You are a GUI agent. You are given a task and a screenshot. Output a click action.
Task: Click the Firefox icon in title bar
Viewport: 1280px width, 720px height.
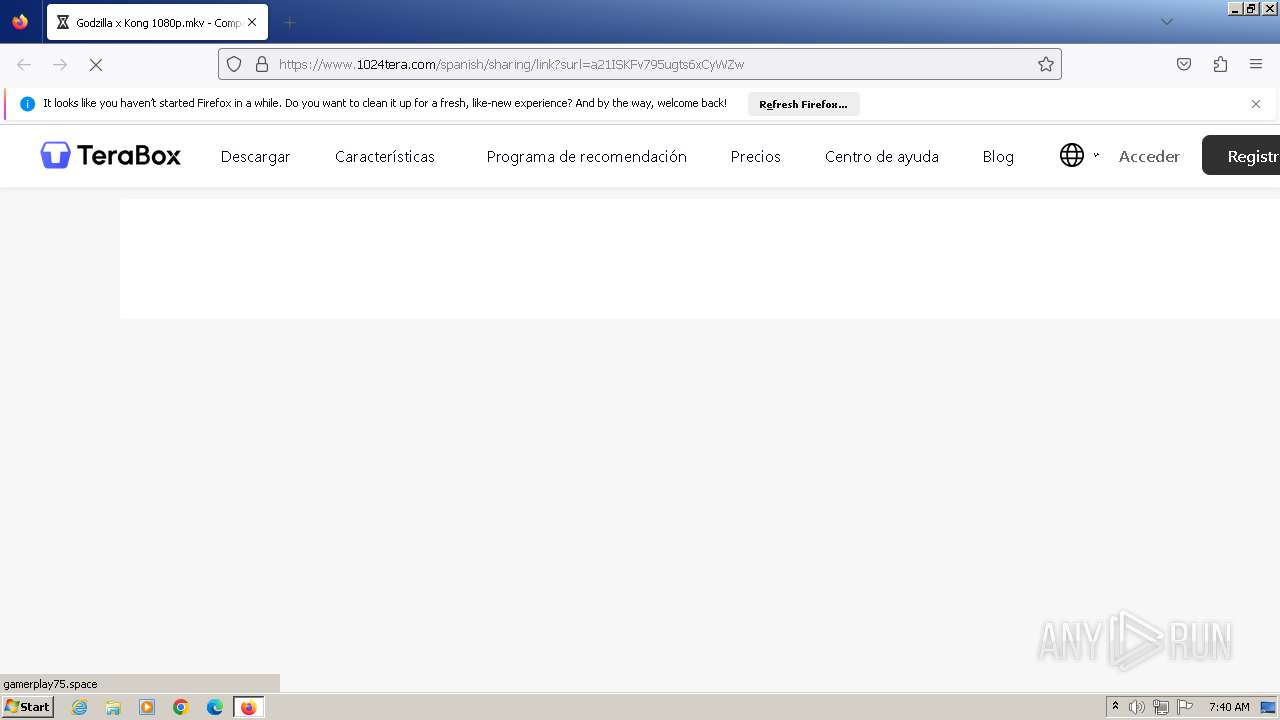tap(20, 22)
